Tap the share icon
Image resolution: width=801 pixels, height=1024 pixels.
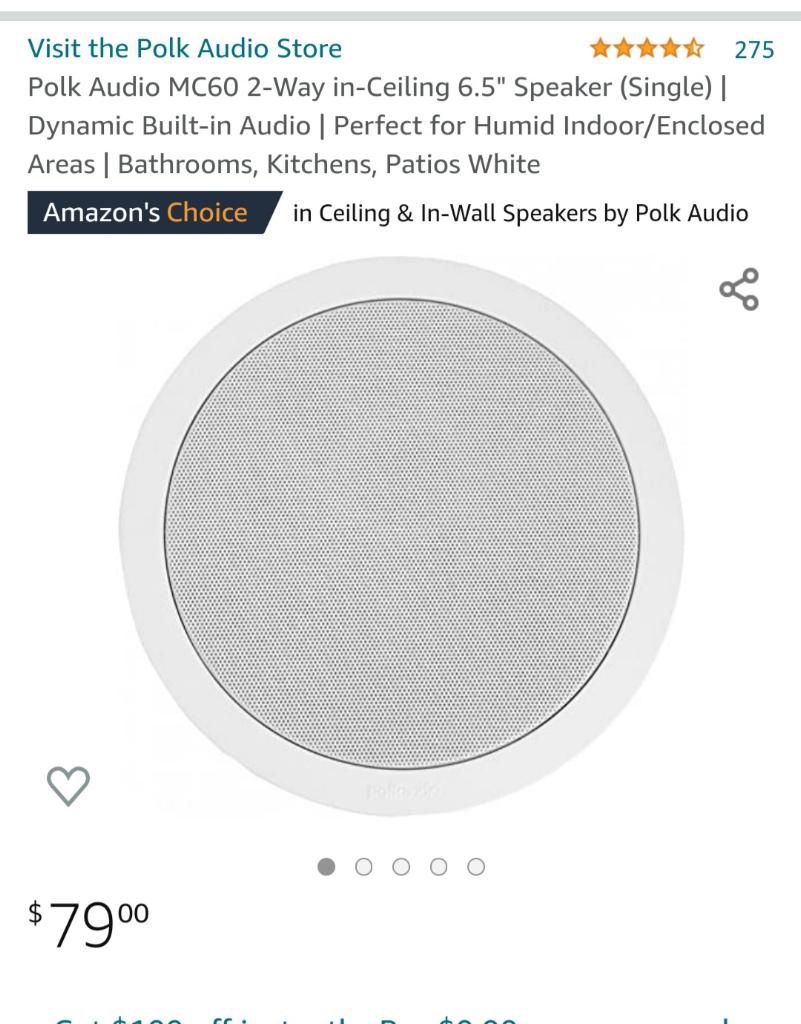pyautogui.click(x=739, y=289)
